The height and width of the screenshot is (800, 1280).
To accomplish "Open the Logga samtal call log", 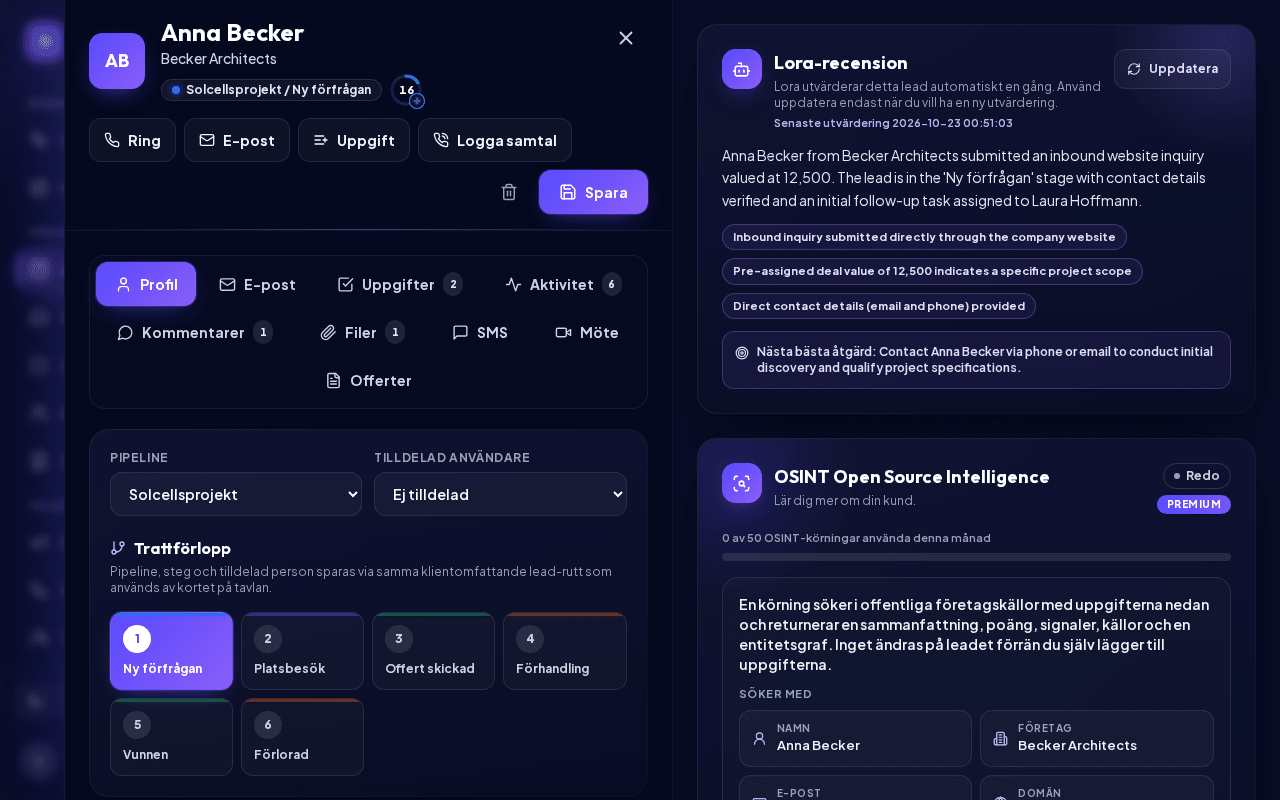I will [495, 140].
